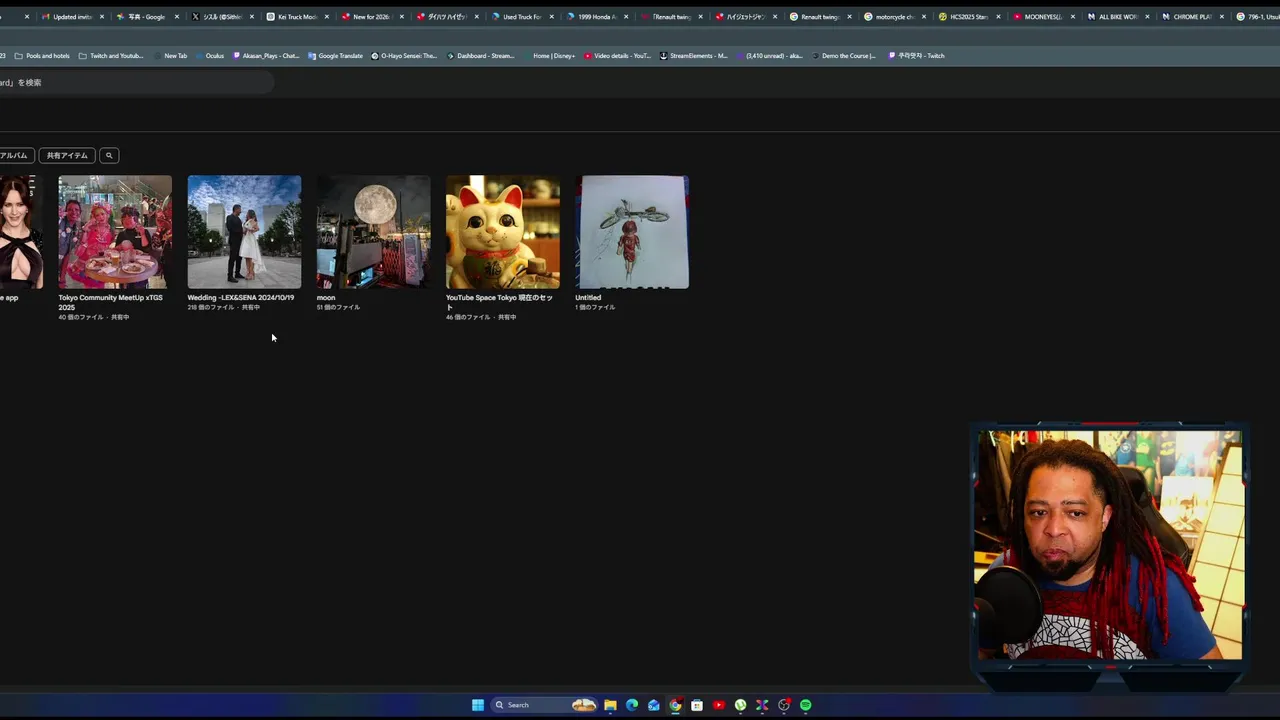Open the 'O-Hayo Sensei' bookmark
Viewport: 1280px width, 720px height.
click(x=404, y=56)
